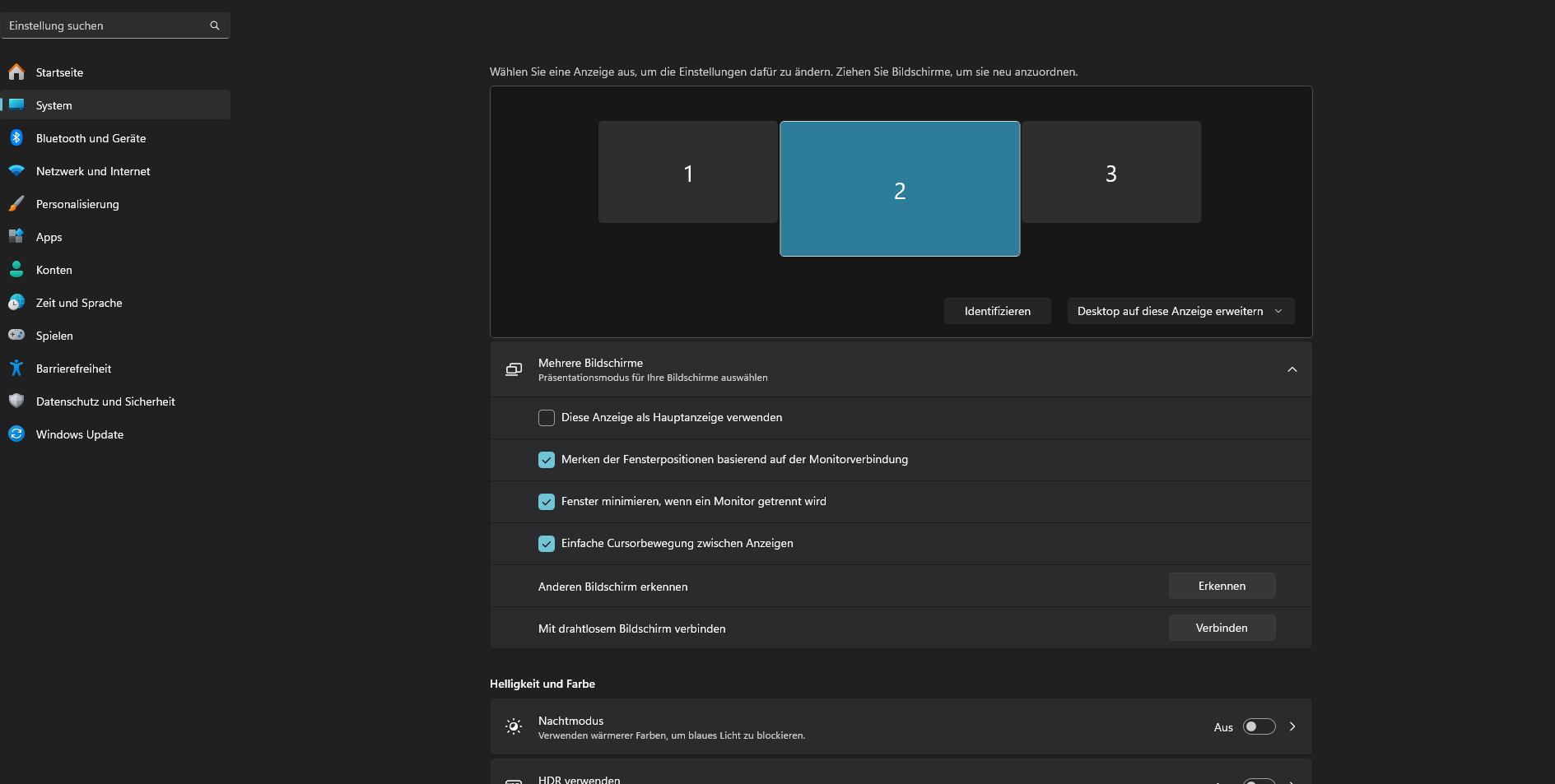Open Desktop auf diese Anzeige erweitern dropdown
This screenshot has width=1555, height=784.
click(1180, 311)
